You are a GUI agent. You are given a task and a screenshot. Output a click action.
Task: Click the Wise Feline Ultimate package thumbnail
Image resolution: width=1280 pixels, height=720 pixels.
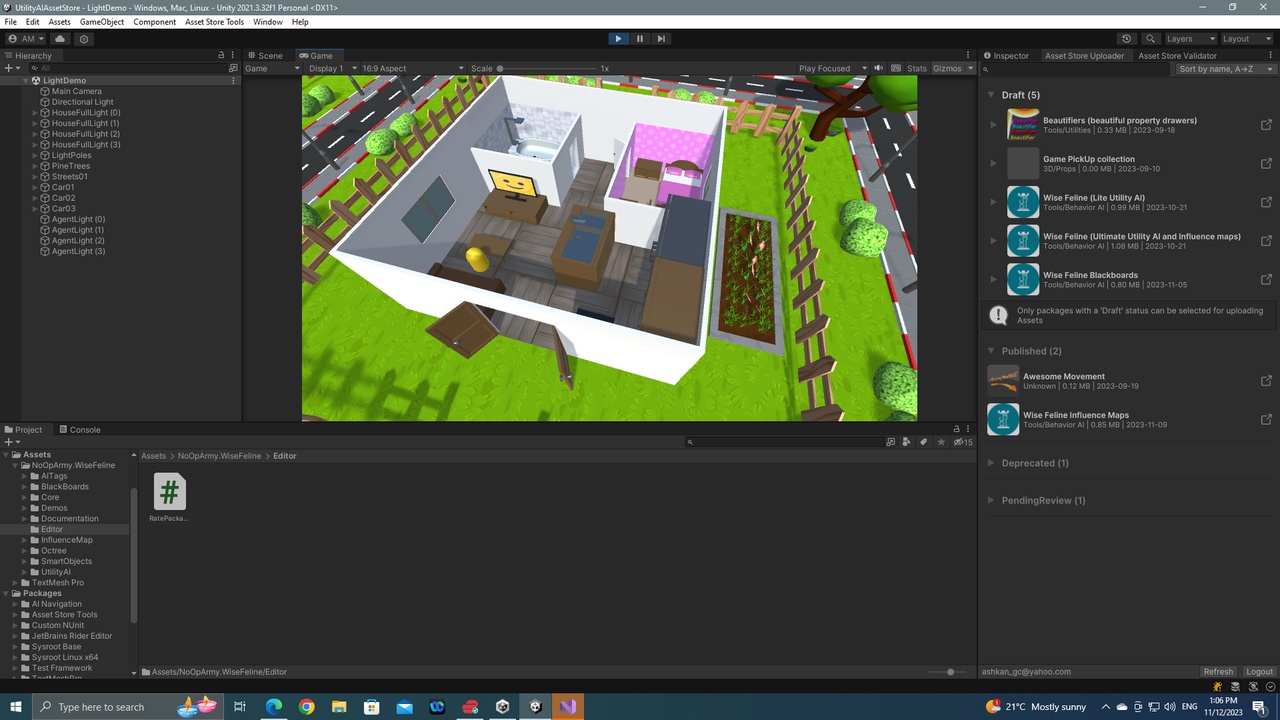click(1022, 241)
